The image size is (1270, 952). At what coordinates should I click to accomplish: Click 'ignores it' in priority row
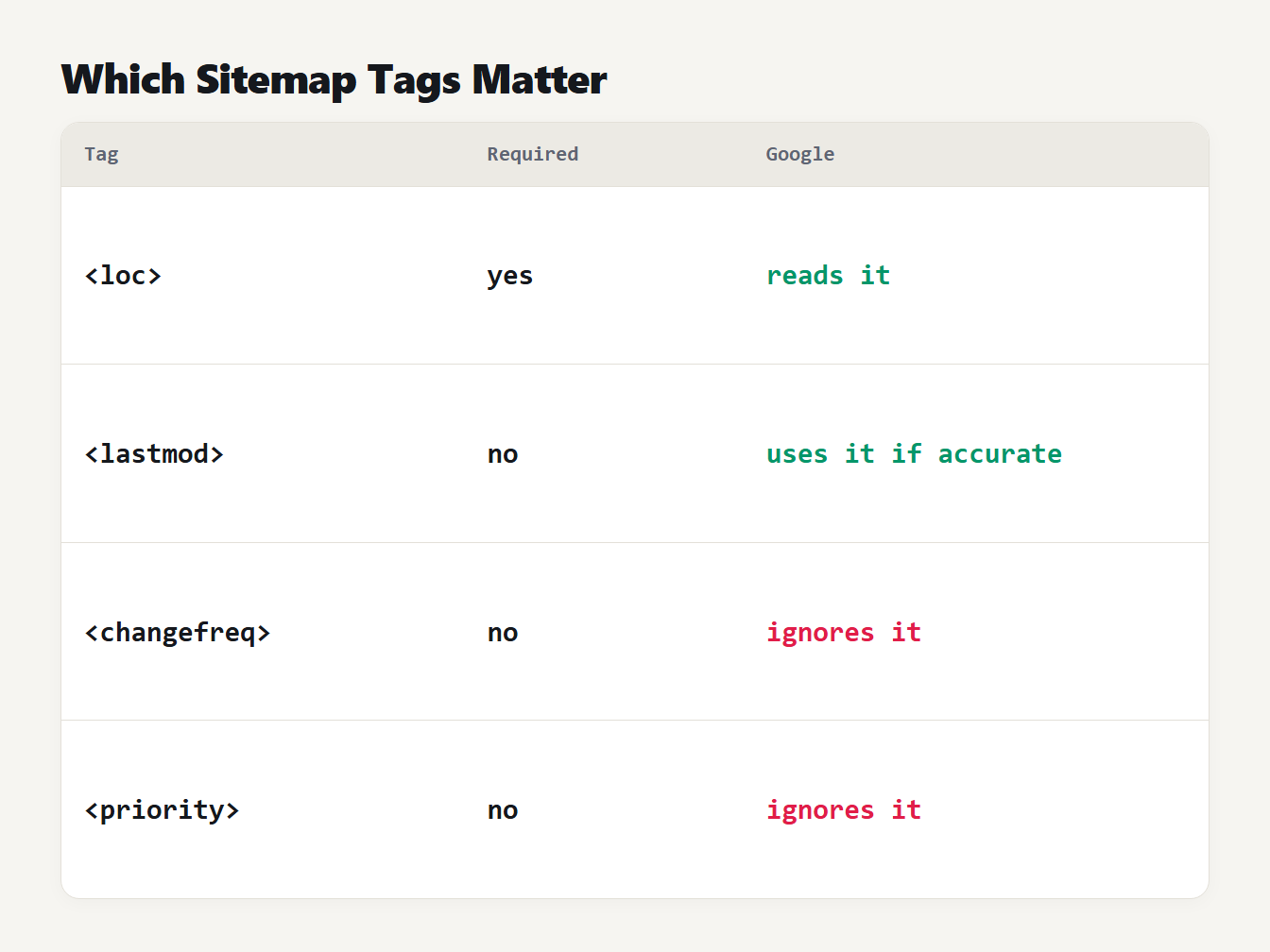pyautogui.click(x=844, y=809)
